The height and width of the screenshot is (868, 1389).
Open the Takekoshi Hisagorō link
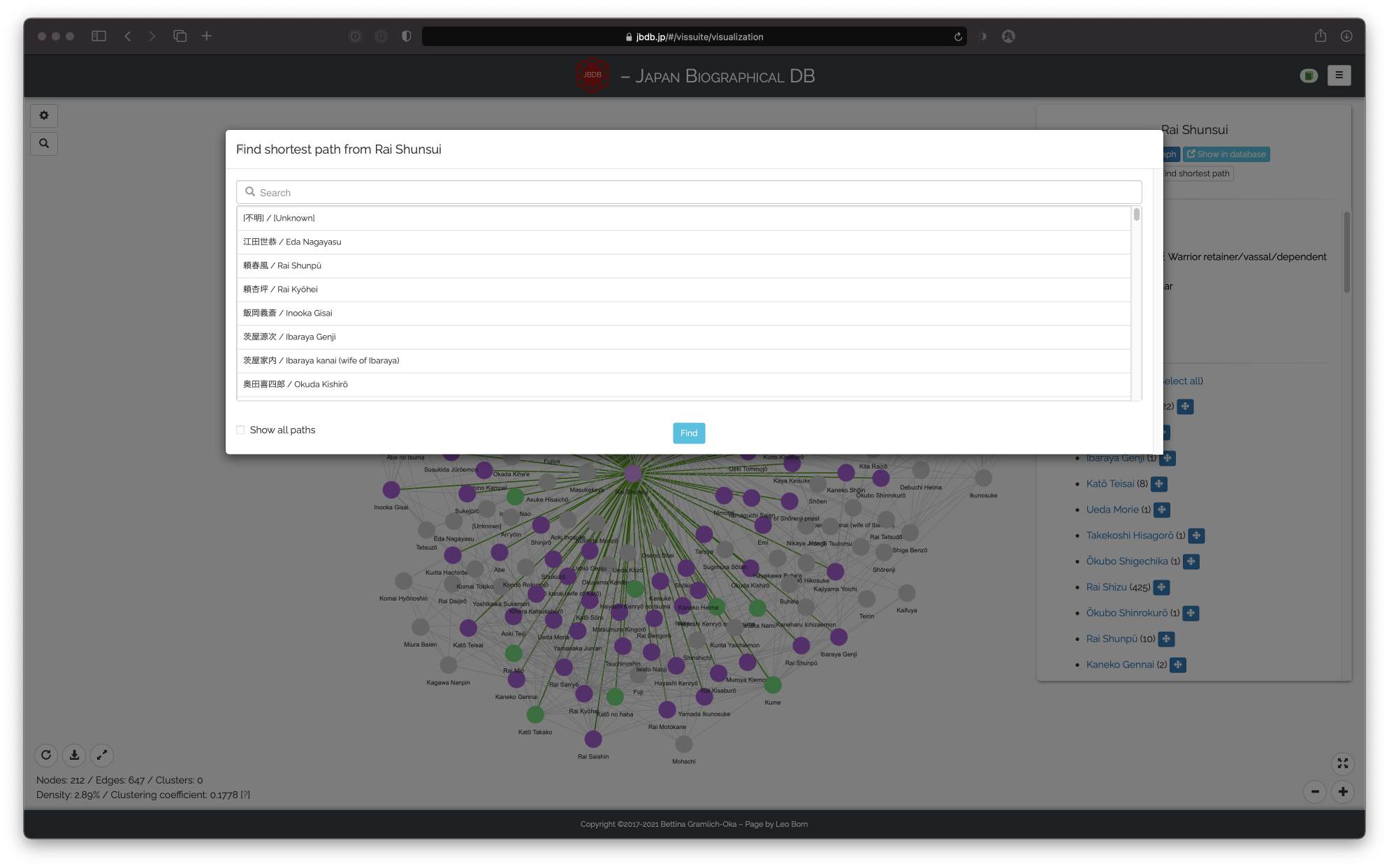[1129, 536]
